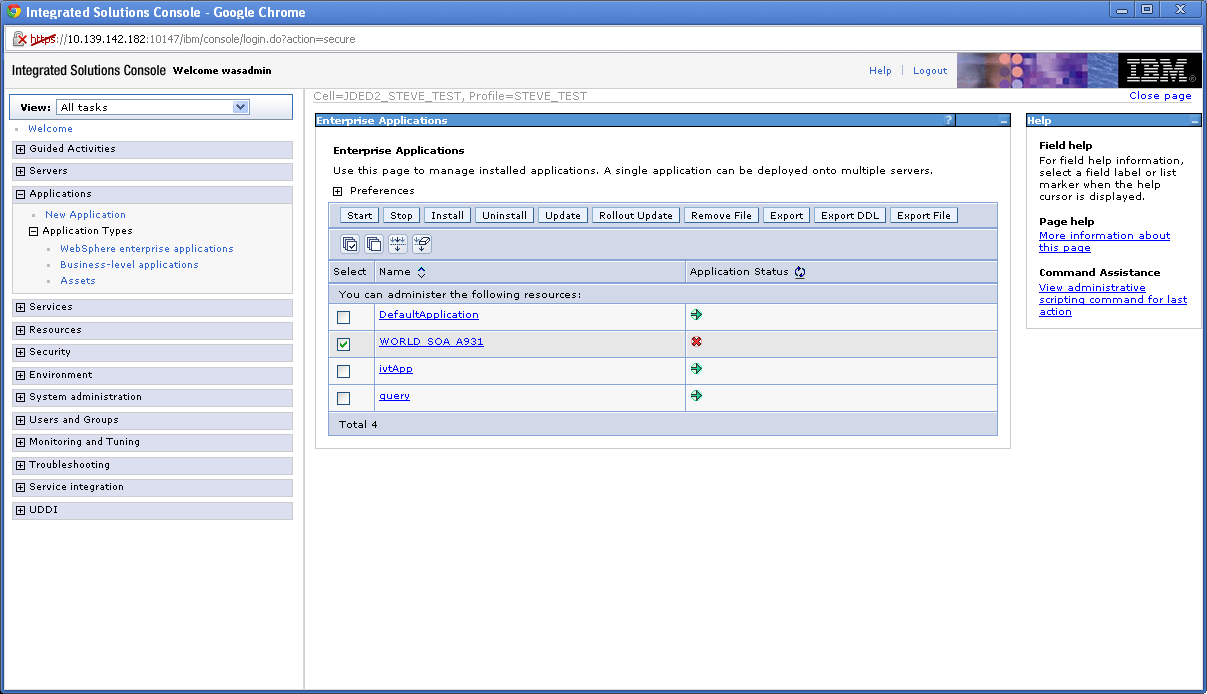Show the filter view icon
Viewport: 1207px width, 694px height.
click(x=398, y=244)
